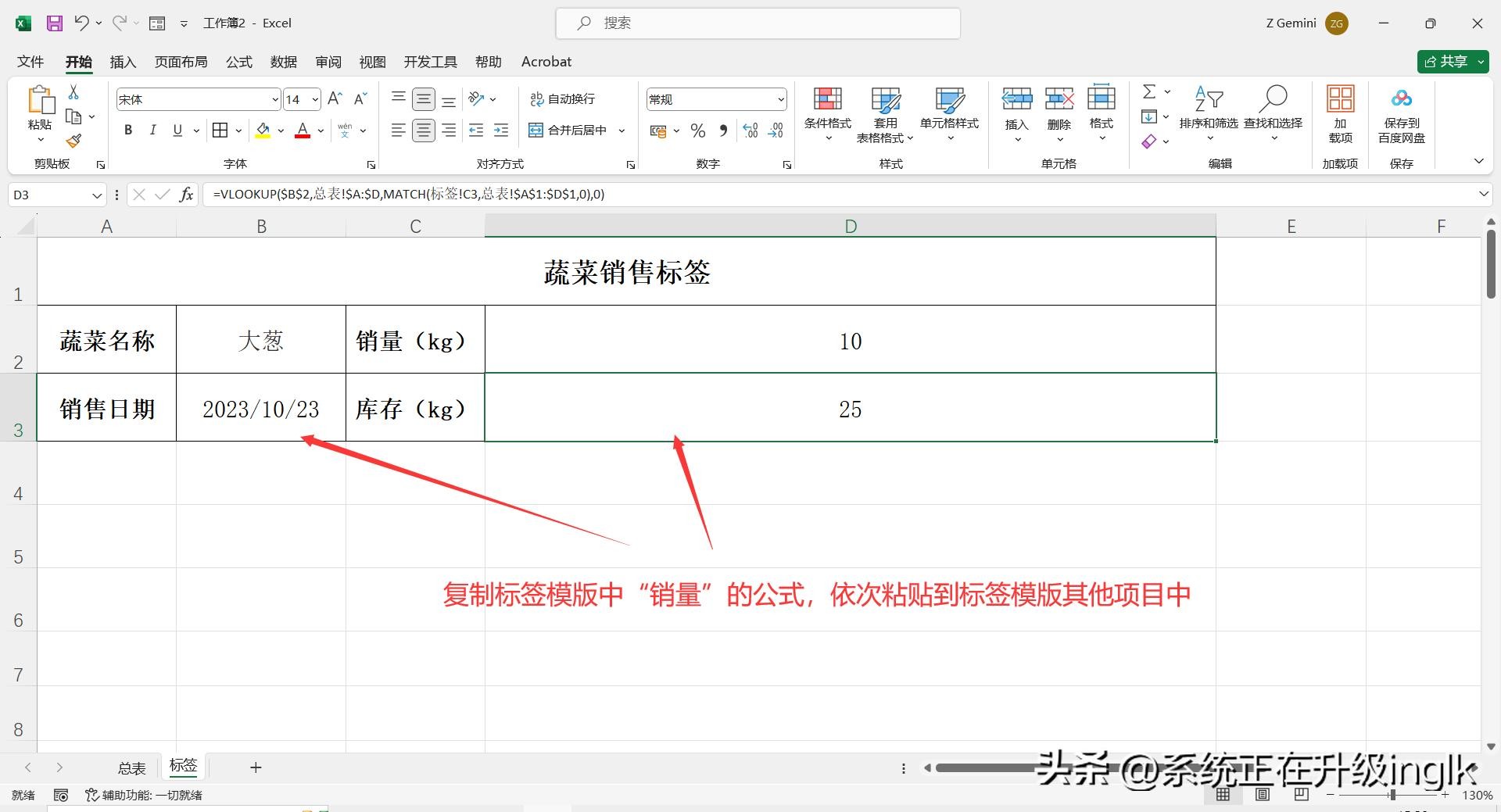Toggle italic formatting
The height and width of the screenshot is (812, 1501).
click(x=153, y=131)
